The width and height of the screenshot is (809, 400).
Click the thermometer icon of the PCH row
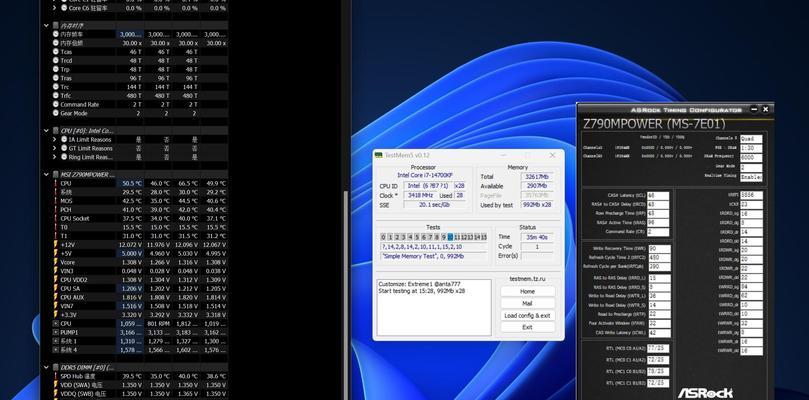coord(56,210)
